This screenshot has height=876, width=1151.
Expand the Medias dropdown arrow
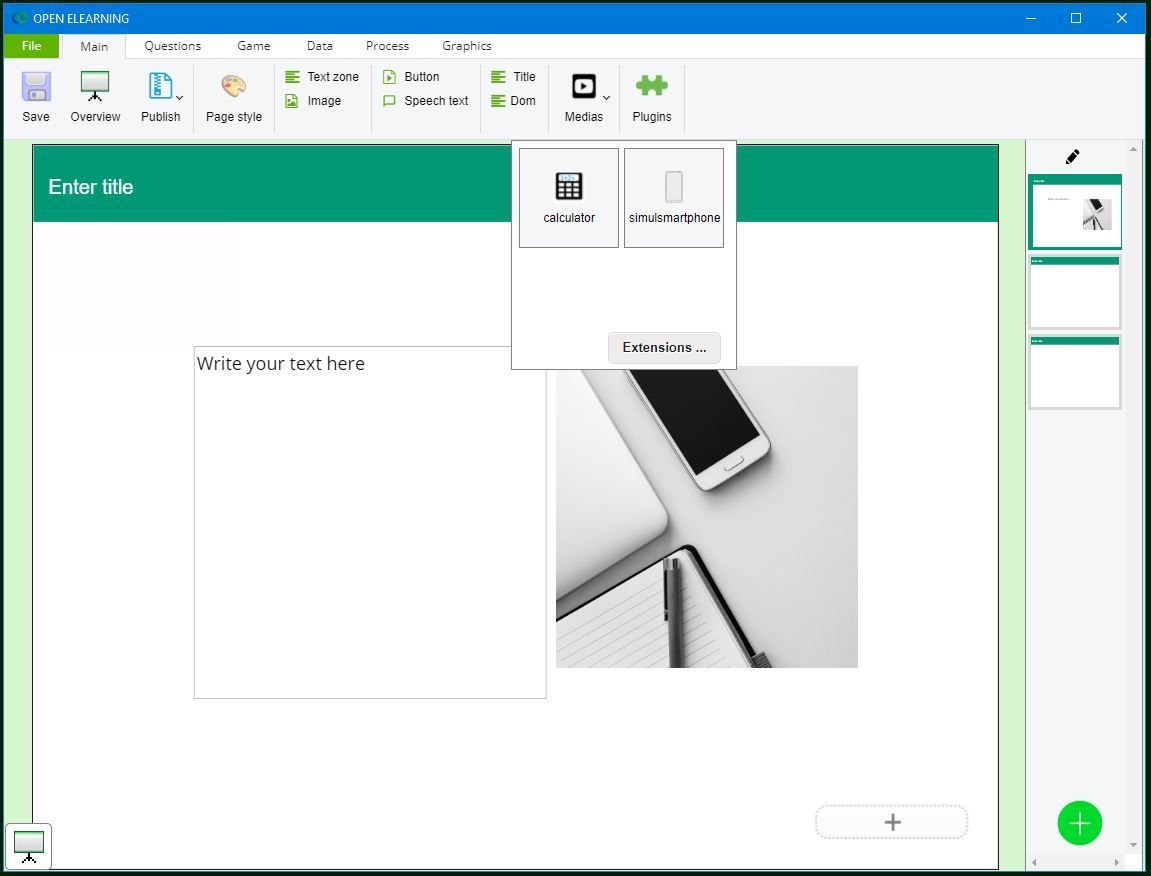(606, 98)
